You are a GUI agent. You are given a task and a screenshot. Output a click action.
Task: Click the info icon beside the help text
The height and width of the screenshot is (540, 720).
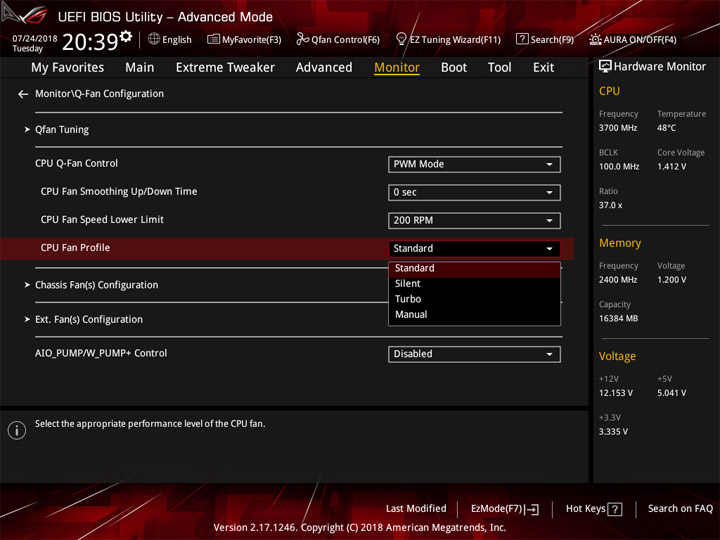point(17,430)
